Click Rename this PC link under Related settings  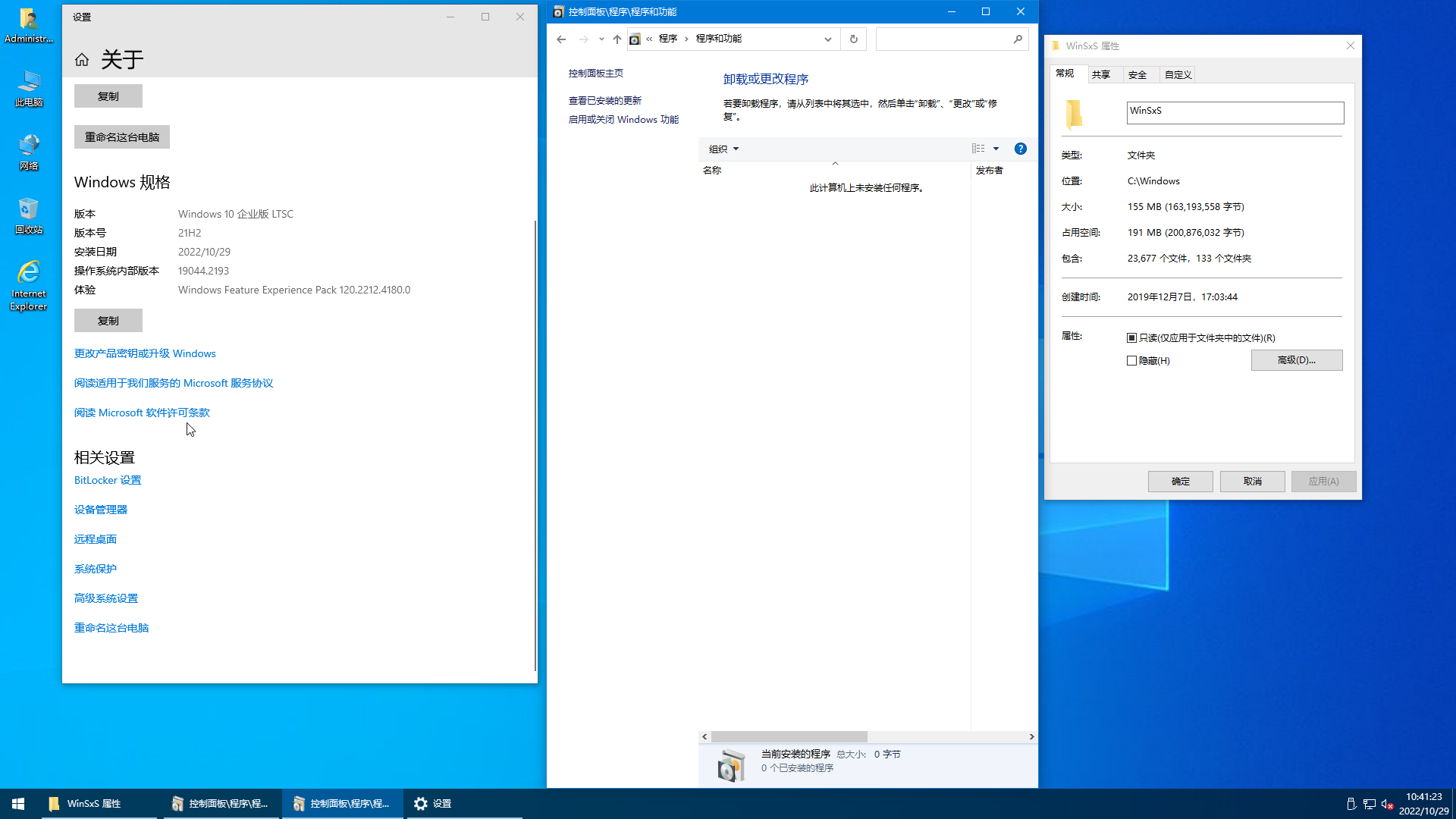point(111,628)
